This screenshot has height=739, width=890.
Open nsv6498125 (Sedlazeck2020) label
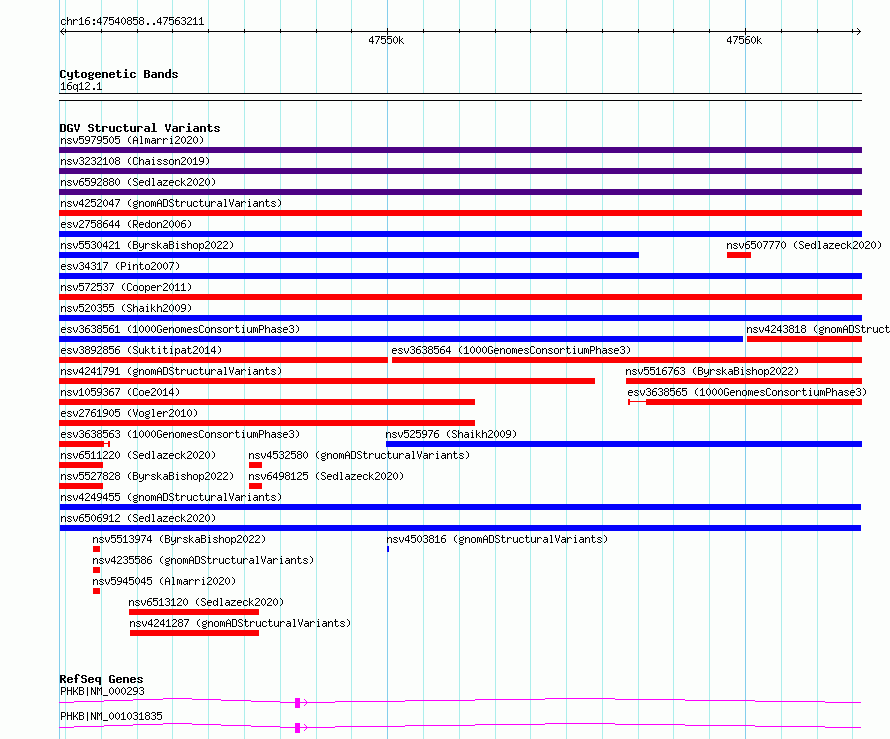pyautogui.click(x=326, y=476)
